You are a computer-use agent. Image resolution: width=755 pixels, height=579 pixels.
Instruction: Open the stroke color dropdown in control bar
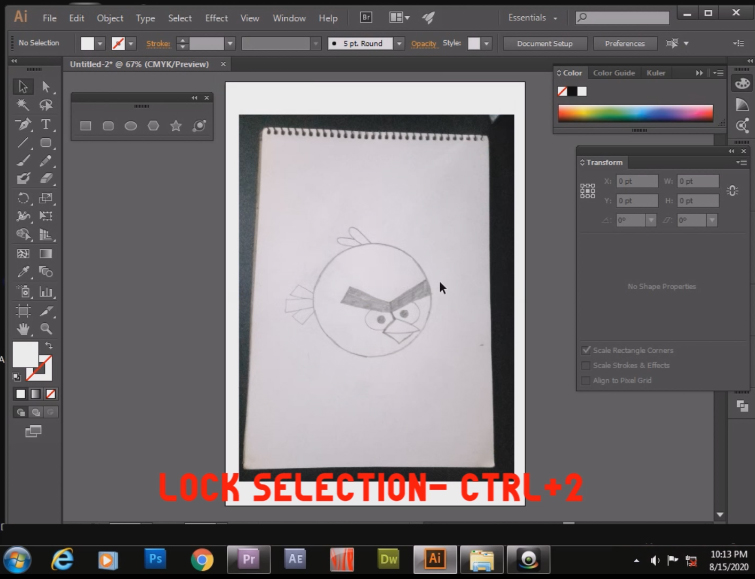tap(130, 43)
